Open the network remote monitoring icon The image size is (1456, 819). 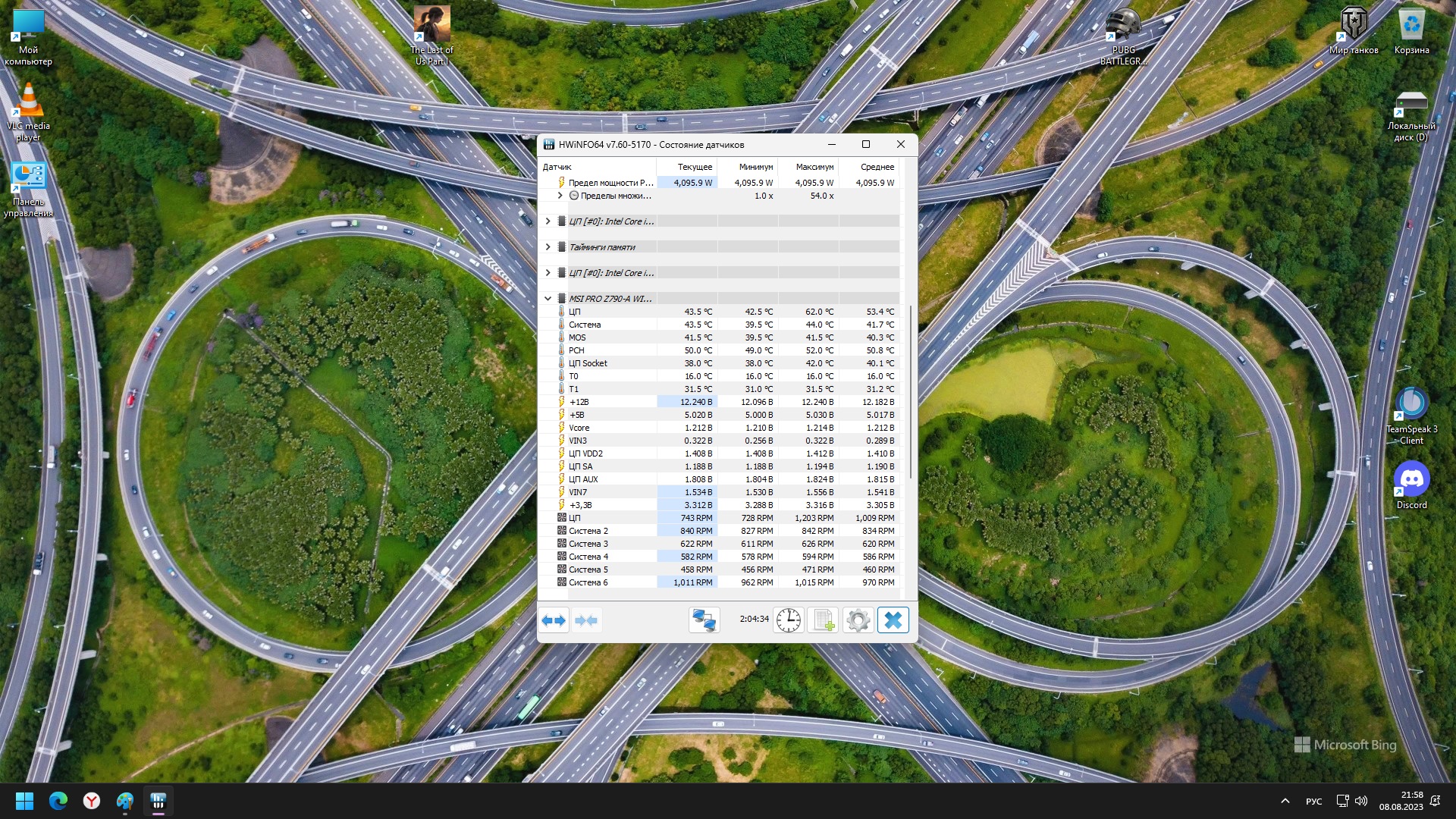(x=704, y=620)
